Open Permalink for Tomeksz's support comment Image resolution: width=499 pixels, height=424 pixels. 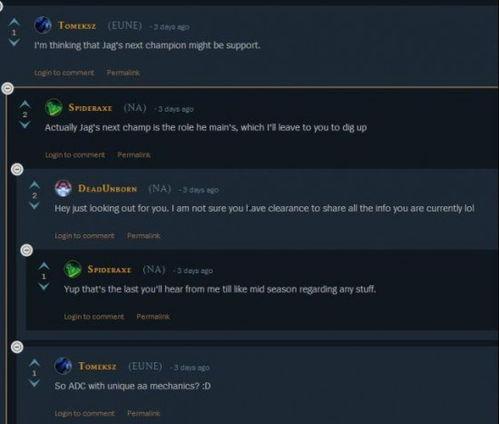point(123,73)
